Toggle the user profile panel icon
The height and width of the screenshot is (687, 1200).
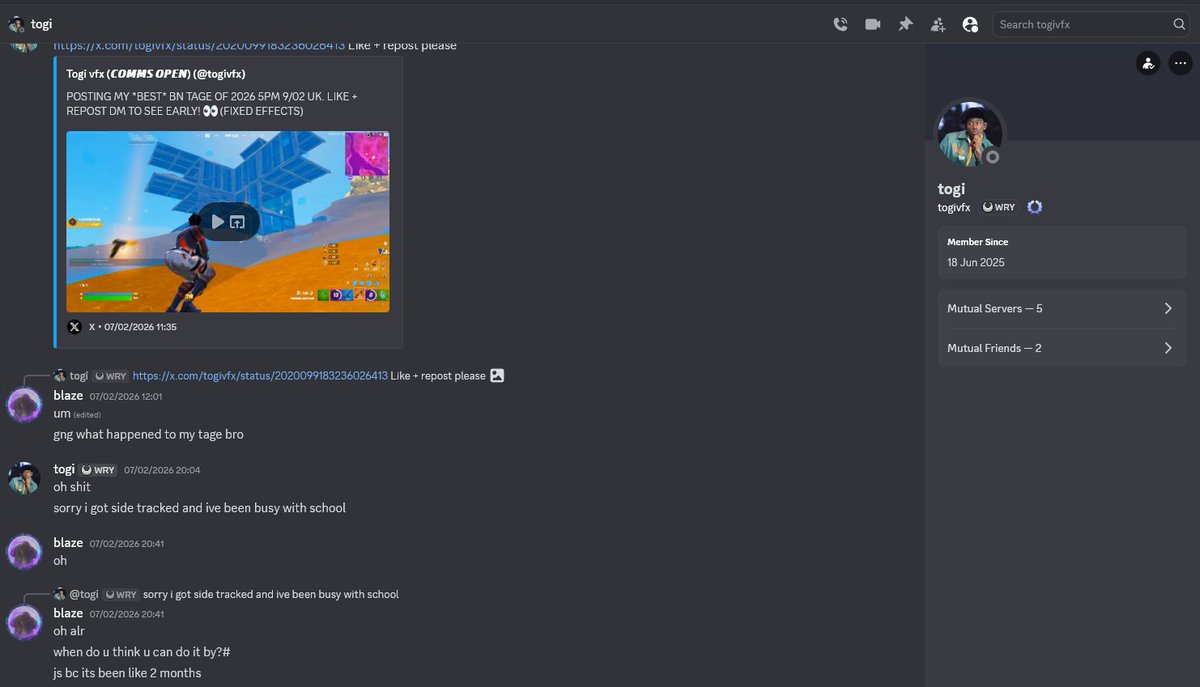click(970, 23)
